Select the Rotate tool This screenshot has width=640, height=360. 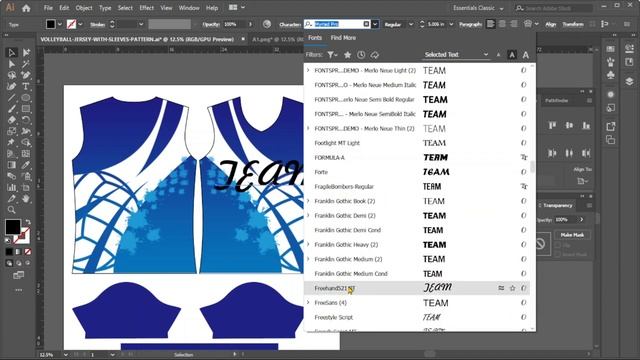26,120
